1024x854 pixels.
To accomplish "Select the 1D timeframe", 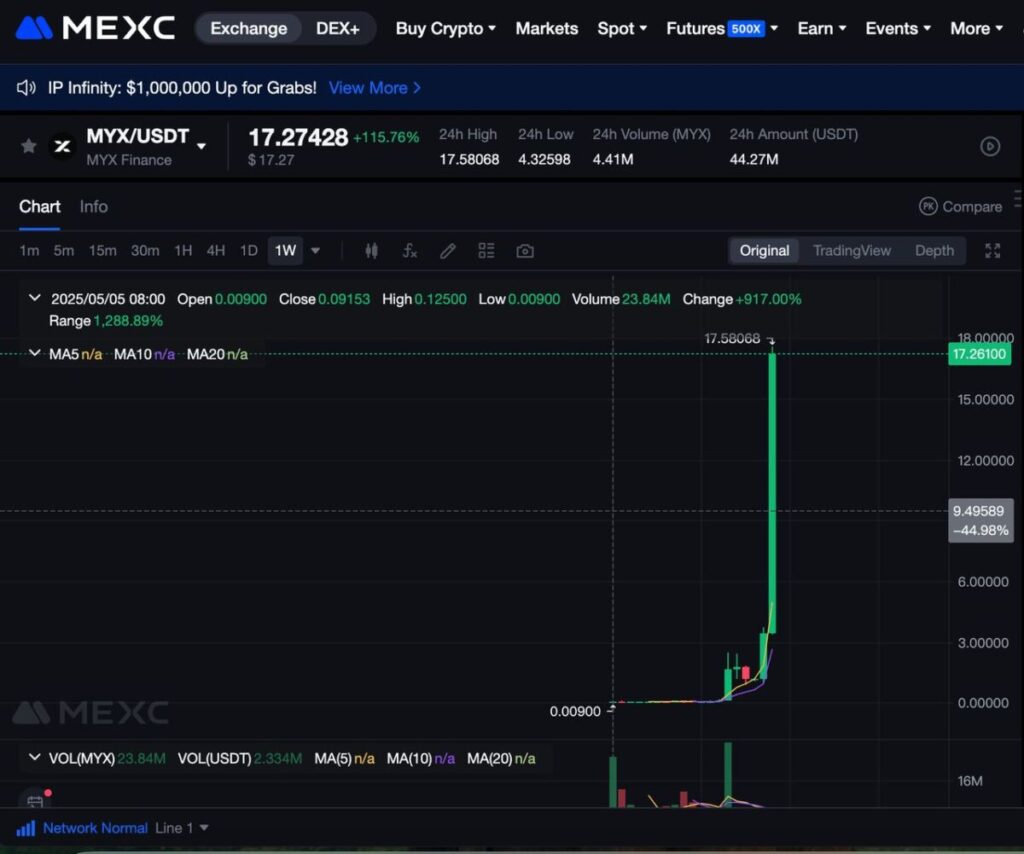I will click(x=249, y=251).
